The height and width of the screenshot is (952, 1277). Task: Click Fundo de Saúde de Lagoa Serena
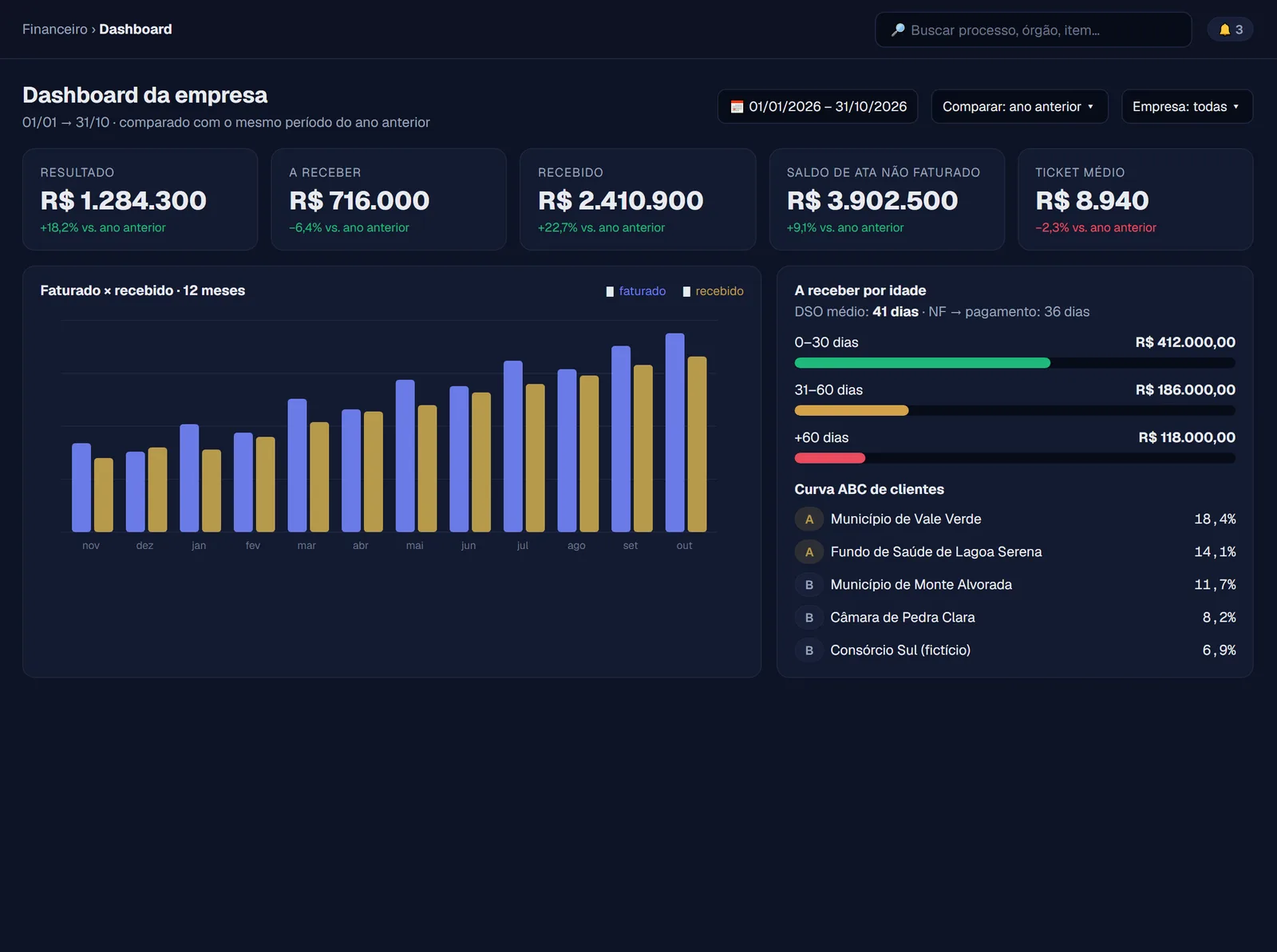(935, 551)
